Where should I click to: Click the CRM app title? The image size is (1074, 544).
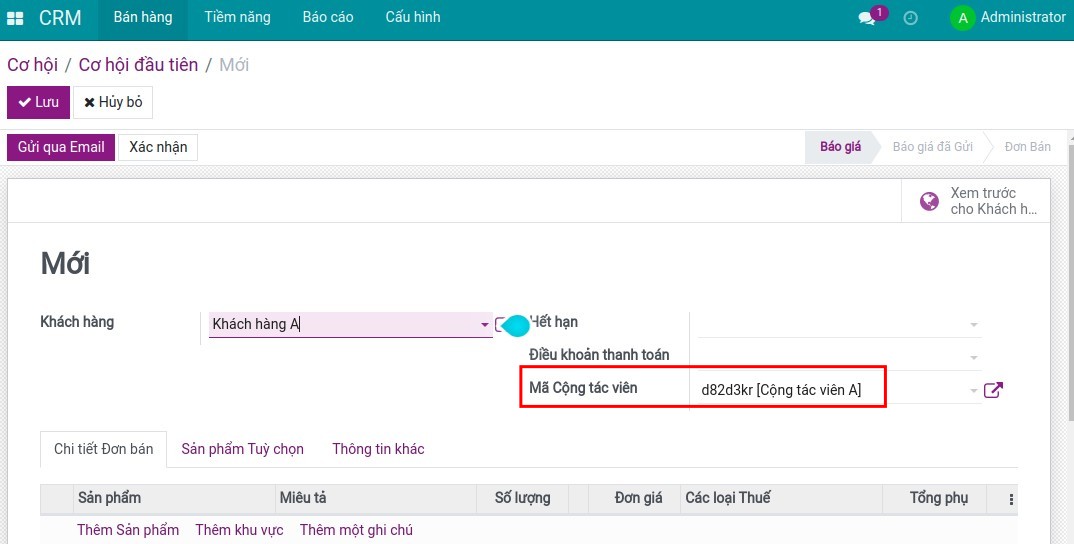(60, 18)
